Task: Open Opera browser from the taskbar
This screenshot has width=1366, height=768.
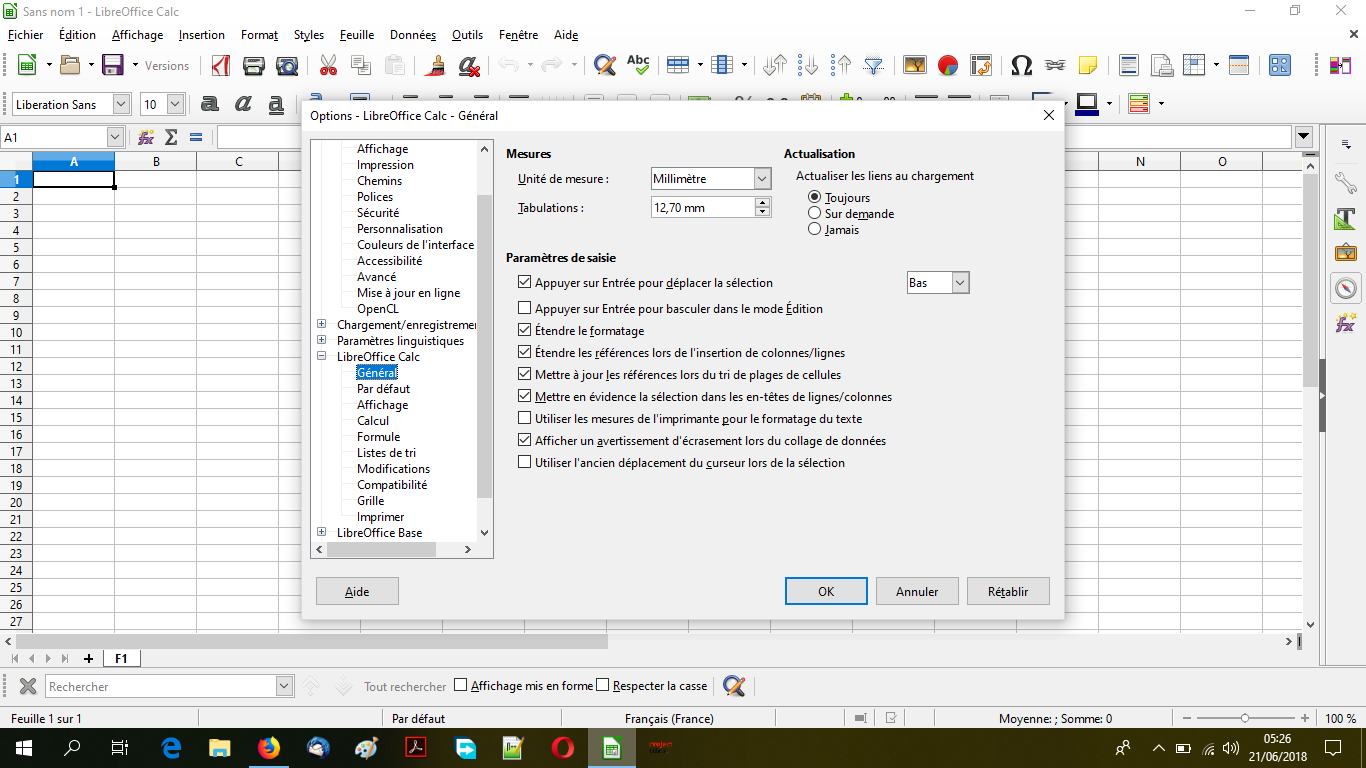Action: pos(562,747)
